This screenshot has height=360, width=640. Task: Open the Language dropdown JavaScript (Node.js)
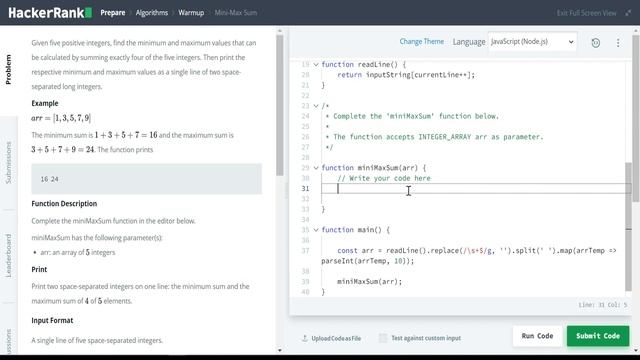(x=532, y=42)
